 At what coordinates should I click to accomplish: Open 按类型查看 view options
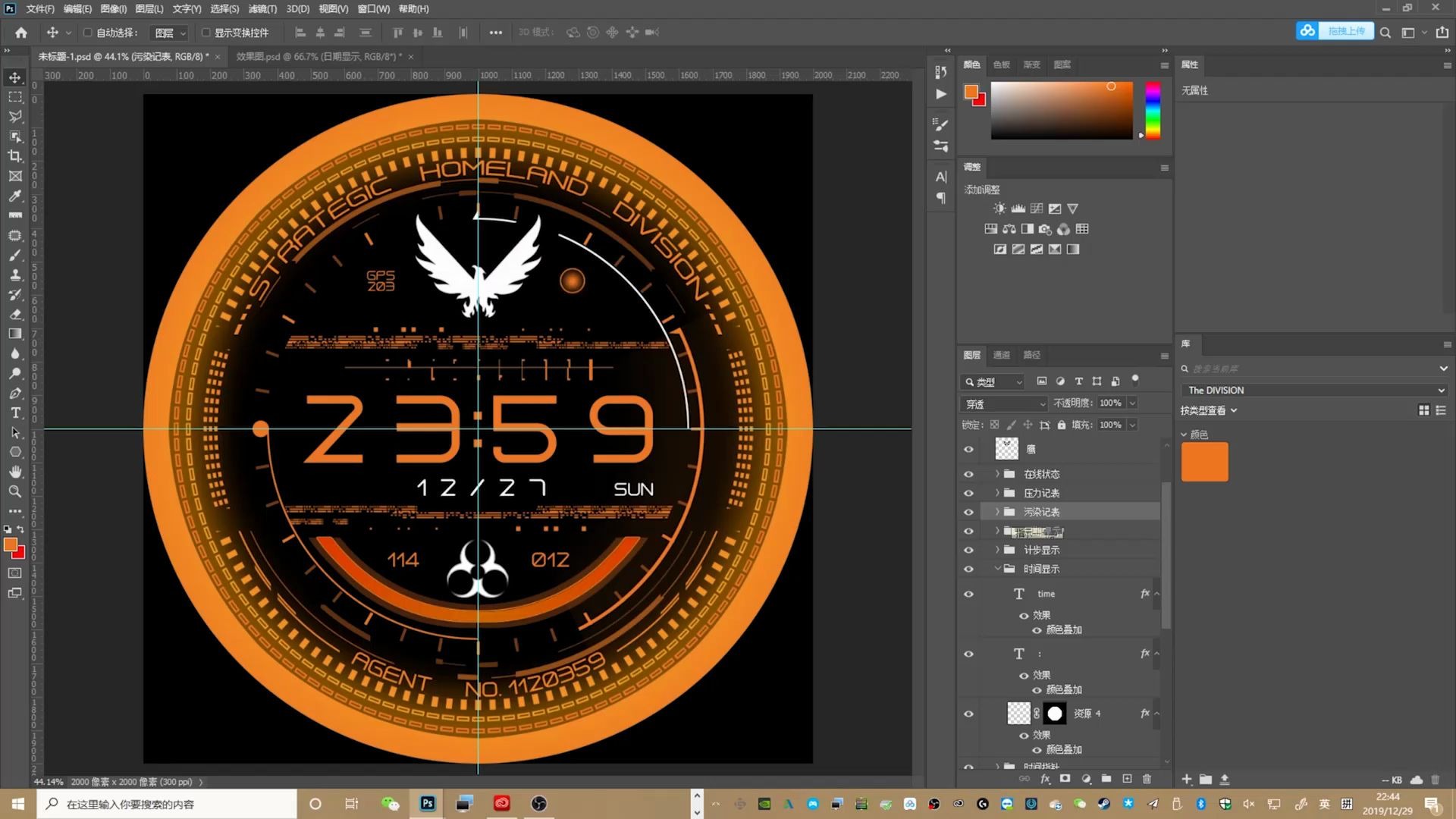[1209, 410]
